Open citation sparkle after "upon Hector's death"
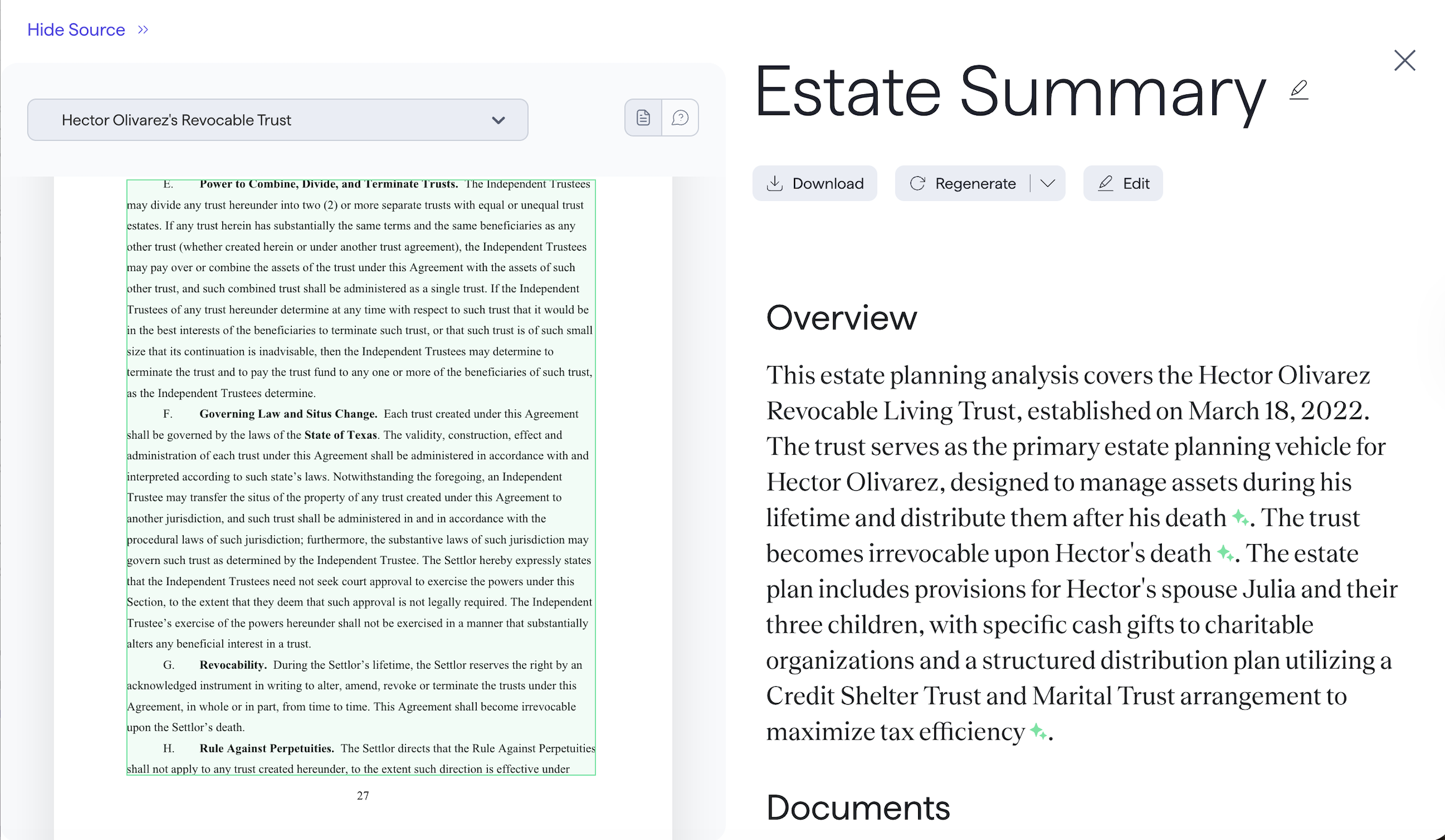Screen dimensions: 1445x840 (x=1225, y=552)
